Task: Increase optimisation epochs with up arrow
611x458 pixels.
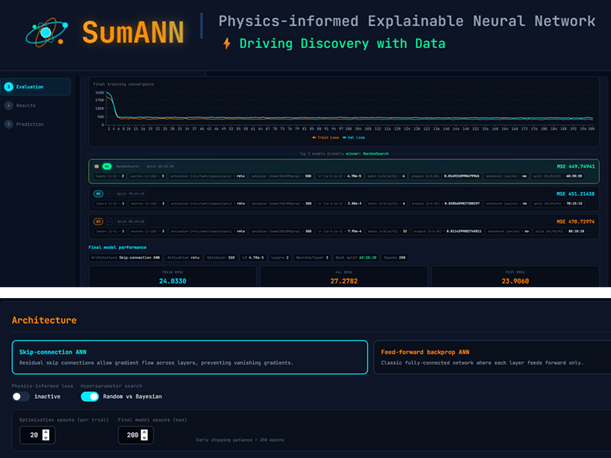Action: [46, 432]
